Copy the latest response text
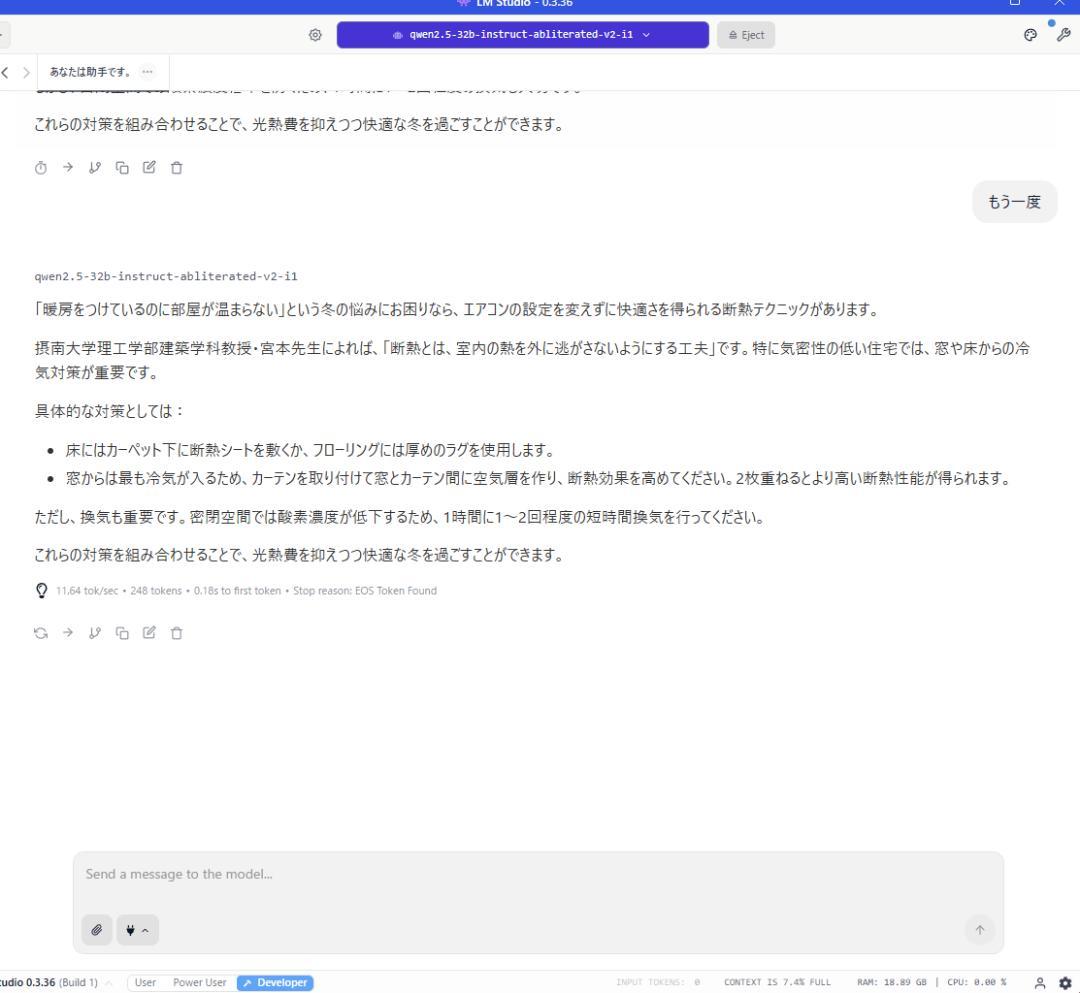 point(122,633)
